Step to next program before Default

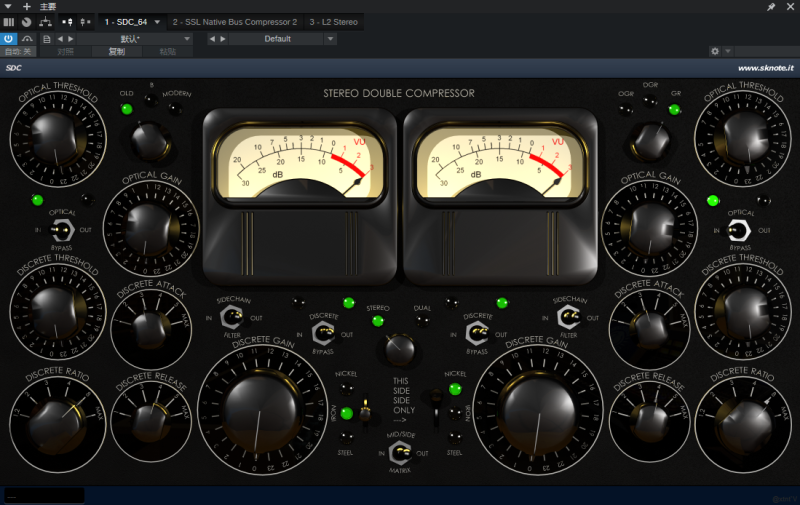(223, 39)
